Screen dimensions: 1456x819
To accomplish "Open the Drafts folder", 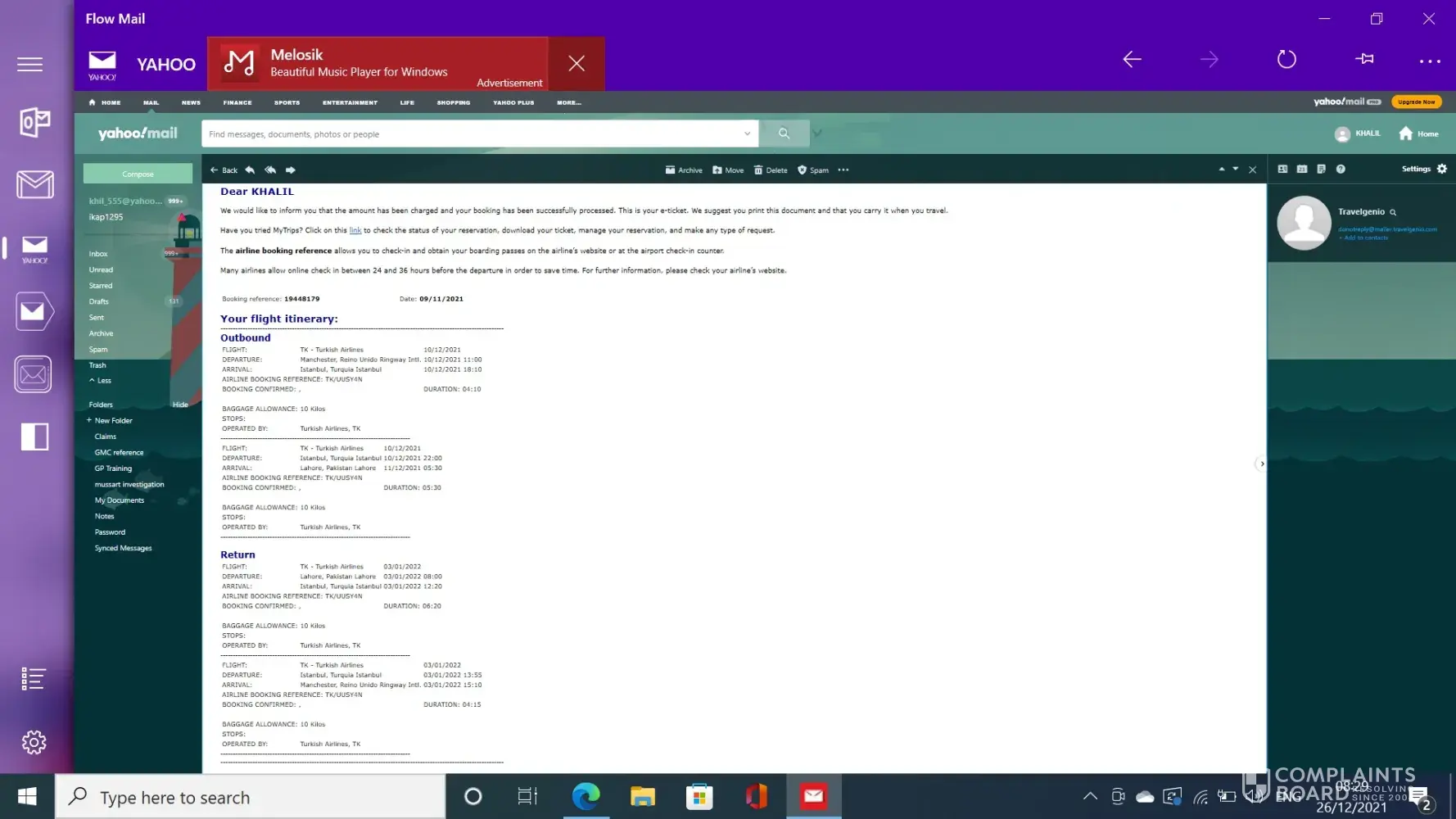I will coord(99,301).
